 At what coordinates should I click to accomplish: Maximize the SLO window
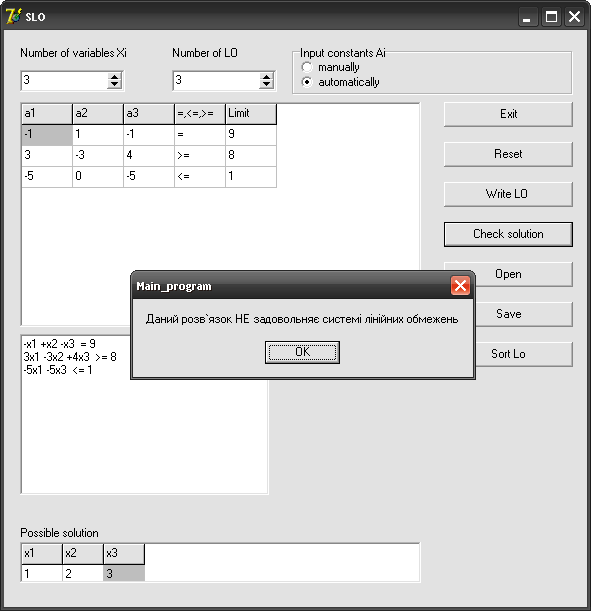(551, 17)
